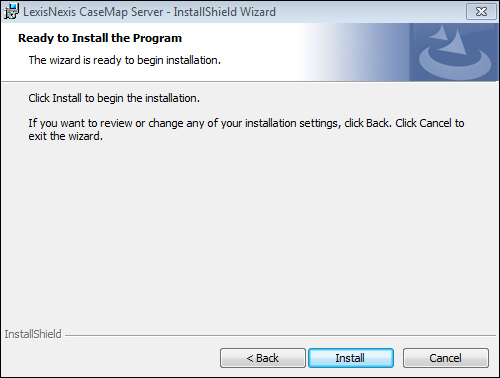
Task: Go back using the < Back button
Action: [x=263, y=358]
